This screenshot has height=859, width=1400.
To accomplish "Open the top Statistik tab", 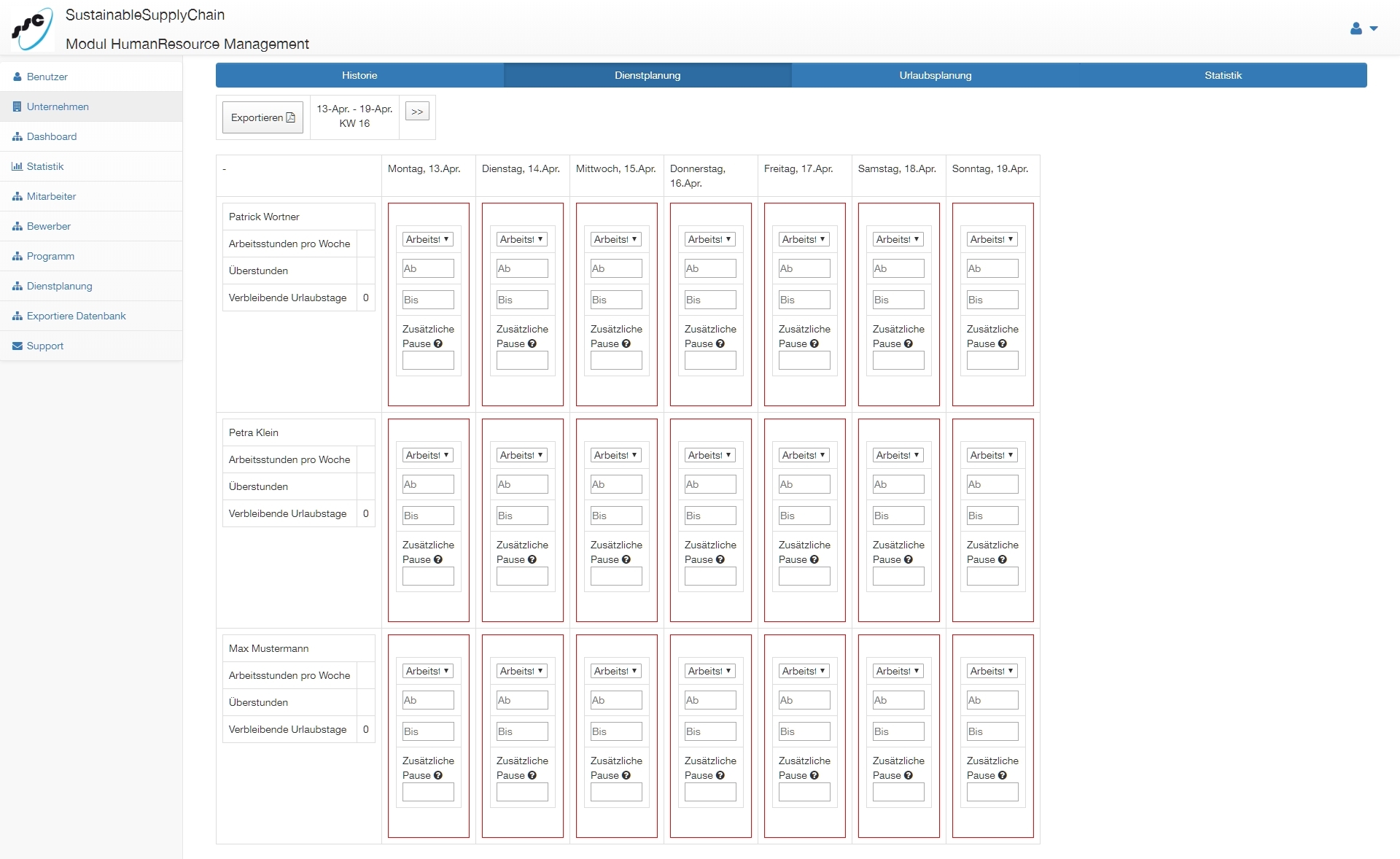I will (x=1223, y=75).
